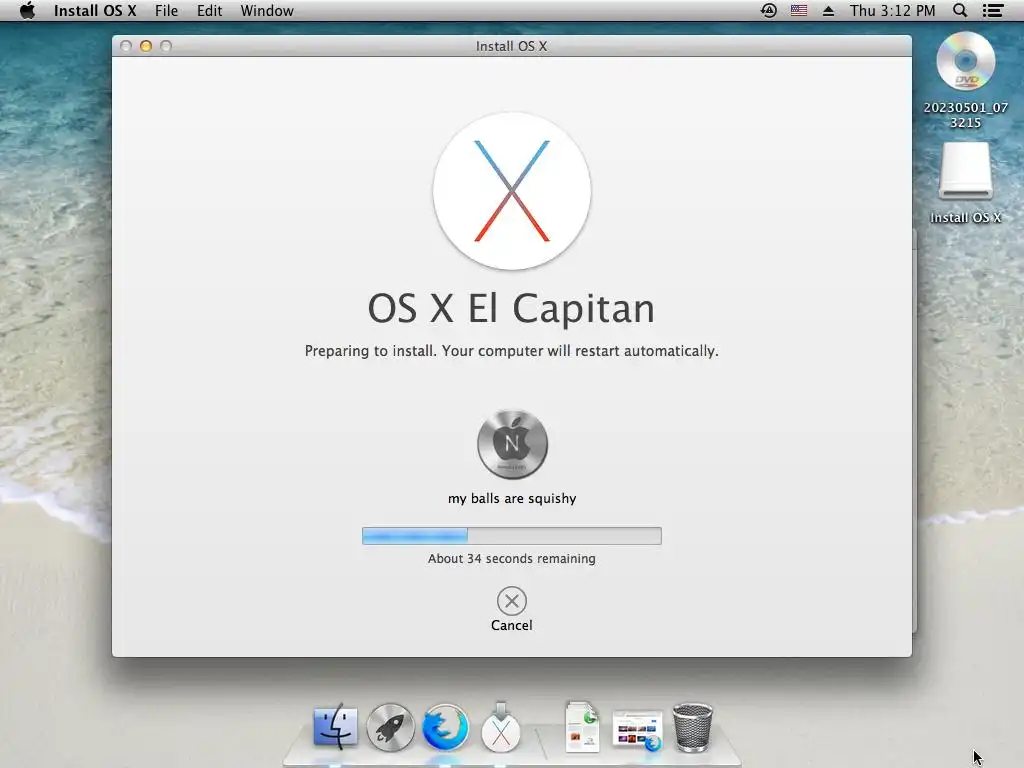This screenshot has width=1024, height=768.
Task: Open the Apple menu
Action: [x=27, y=10]
